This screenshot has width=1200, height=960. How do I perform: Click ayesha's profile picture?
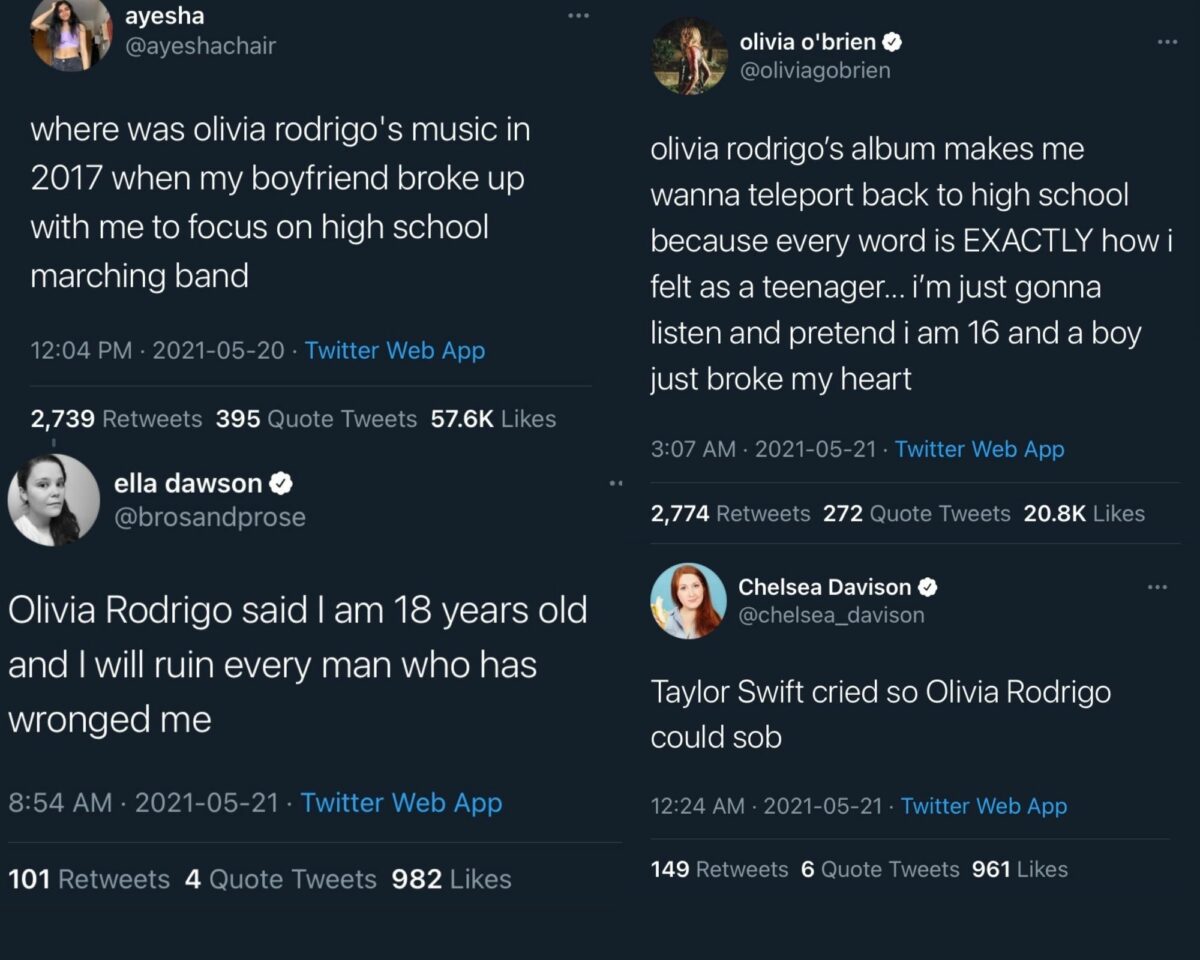pyautogui.click(x=72, y=34)
